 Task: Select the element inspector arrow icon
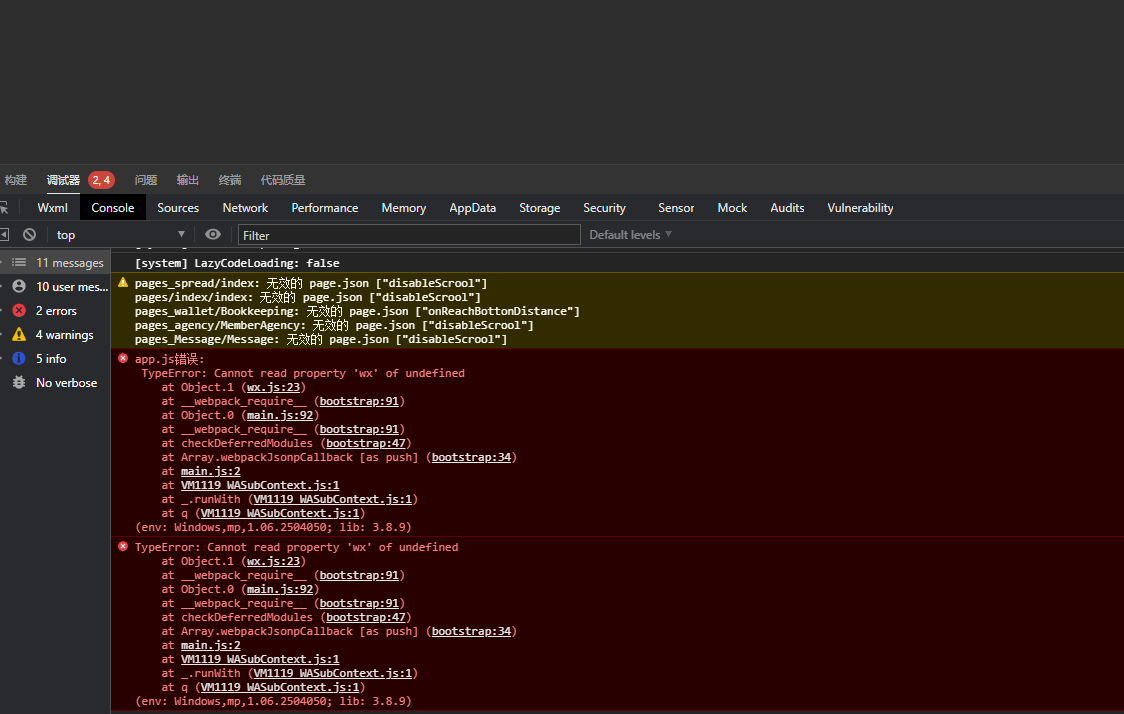4,208
